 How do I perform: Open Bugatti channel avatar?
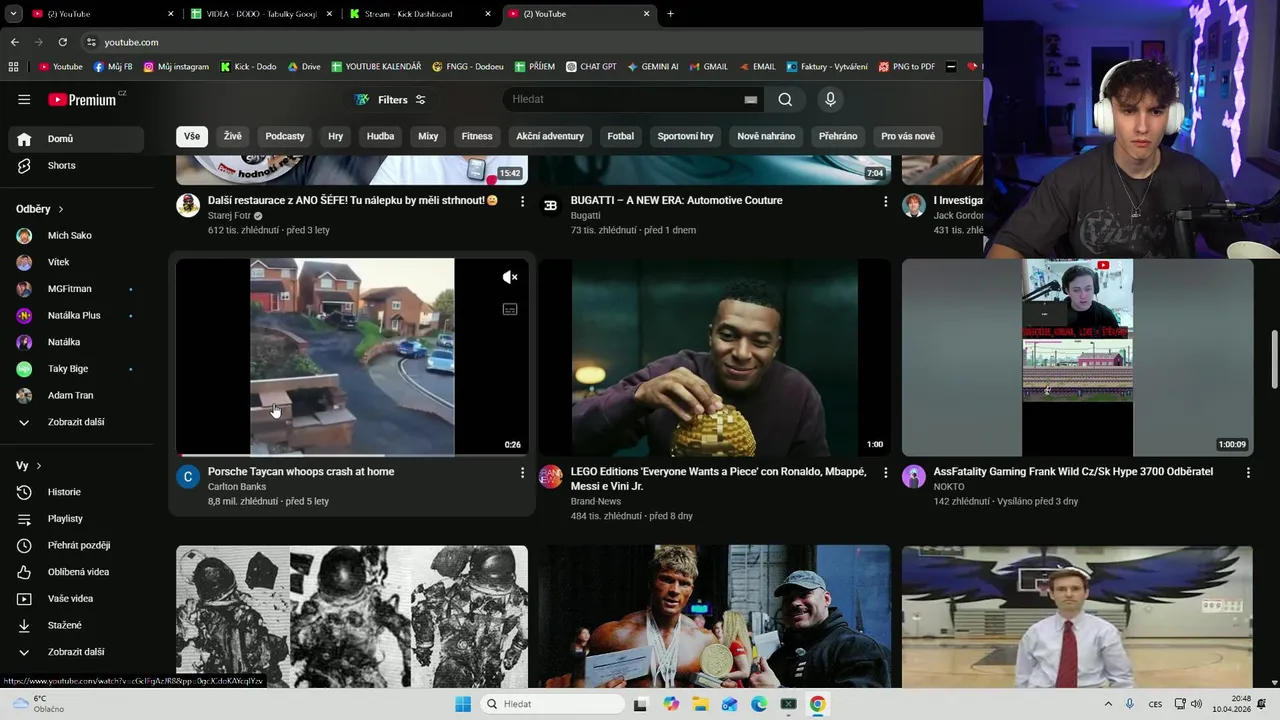click(551, 205)
